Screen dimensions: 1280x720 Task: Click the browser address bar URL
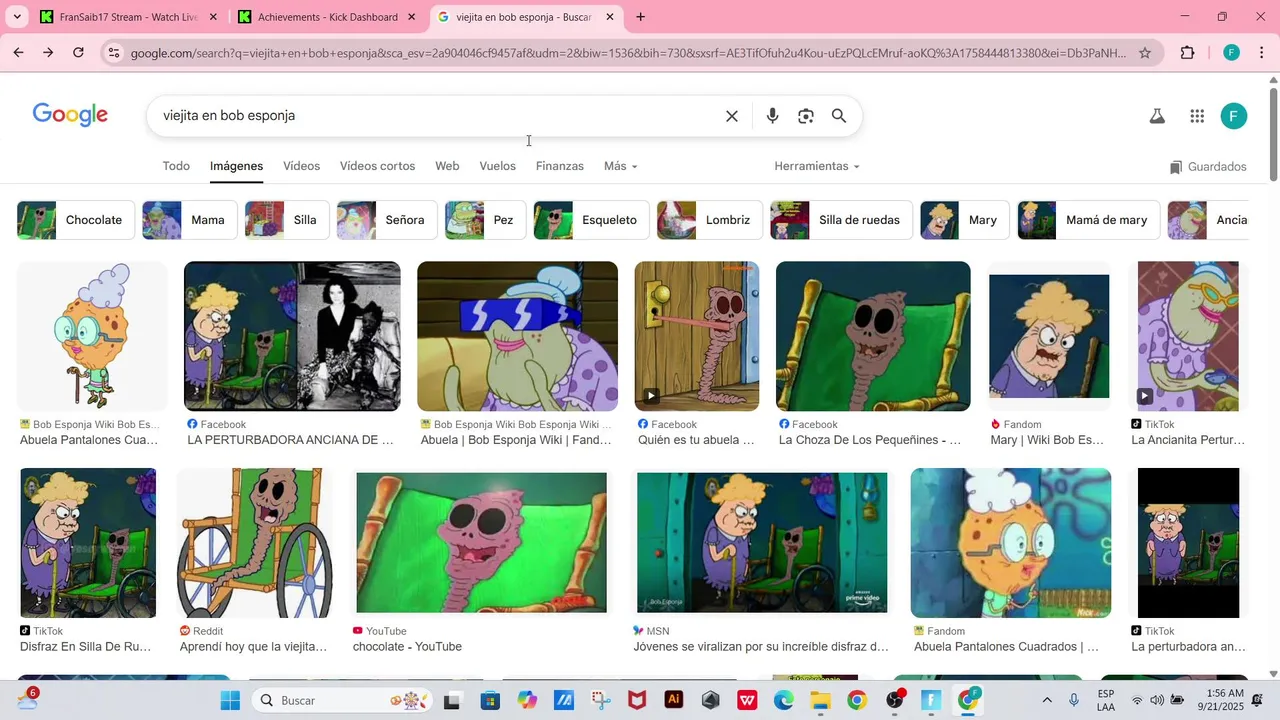coord(628,53)
